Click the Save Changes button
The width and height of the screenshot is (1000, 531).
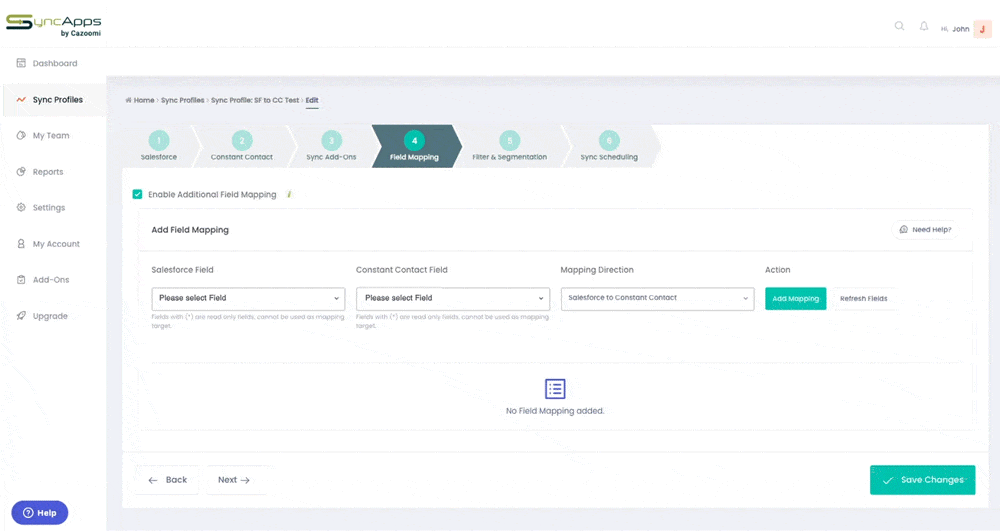tap(922, 480)
